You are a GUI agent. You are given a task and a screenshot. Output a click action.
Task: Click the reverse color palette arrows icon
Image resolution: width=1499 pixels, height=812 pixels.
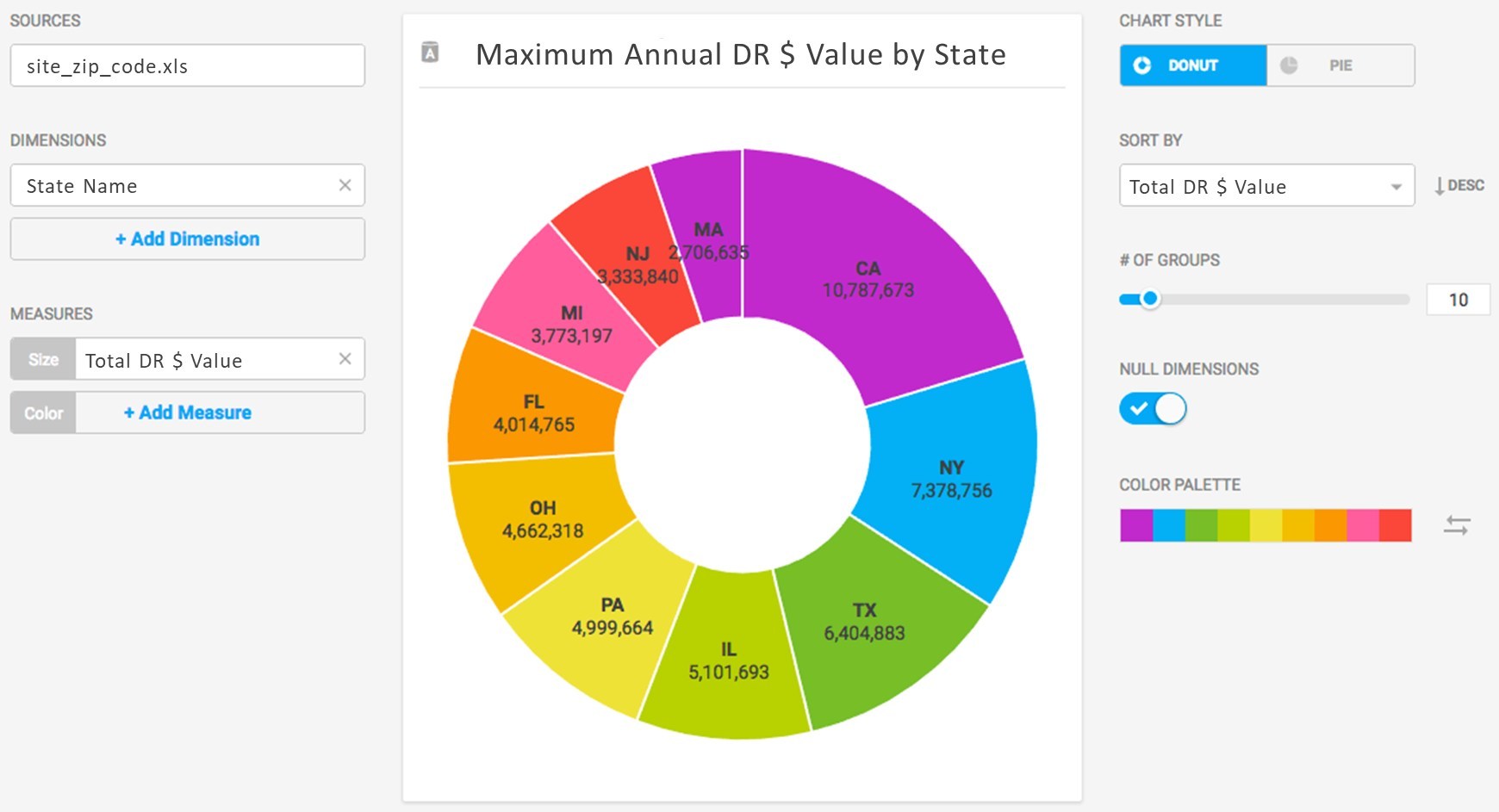pyautogui.click(x=1458, y=524)
